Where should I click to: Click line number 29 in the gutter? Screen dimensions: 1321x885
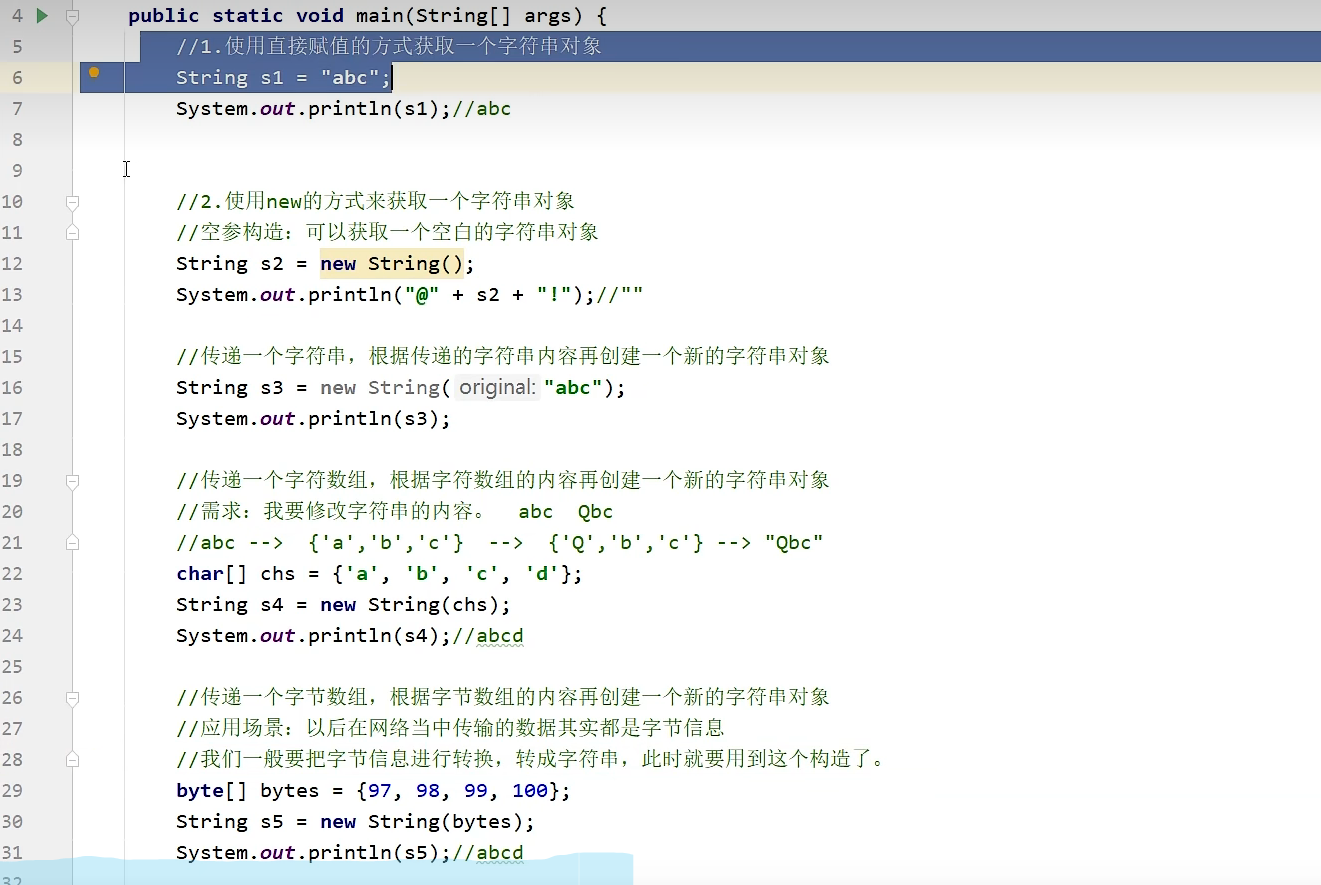[12, 791]
